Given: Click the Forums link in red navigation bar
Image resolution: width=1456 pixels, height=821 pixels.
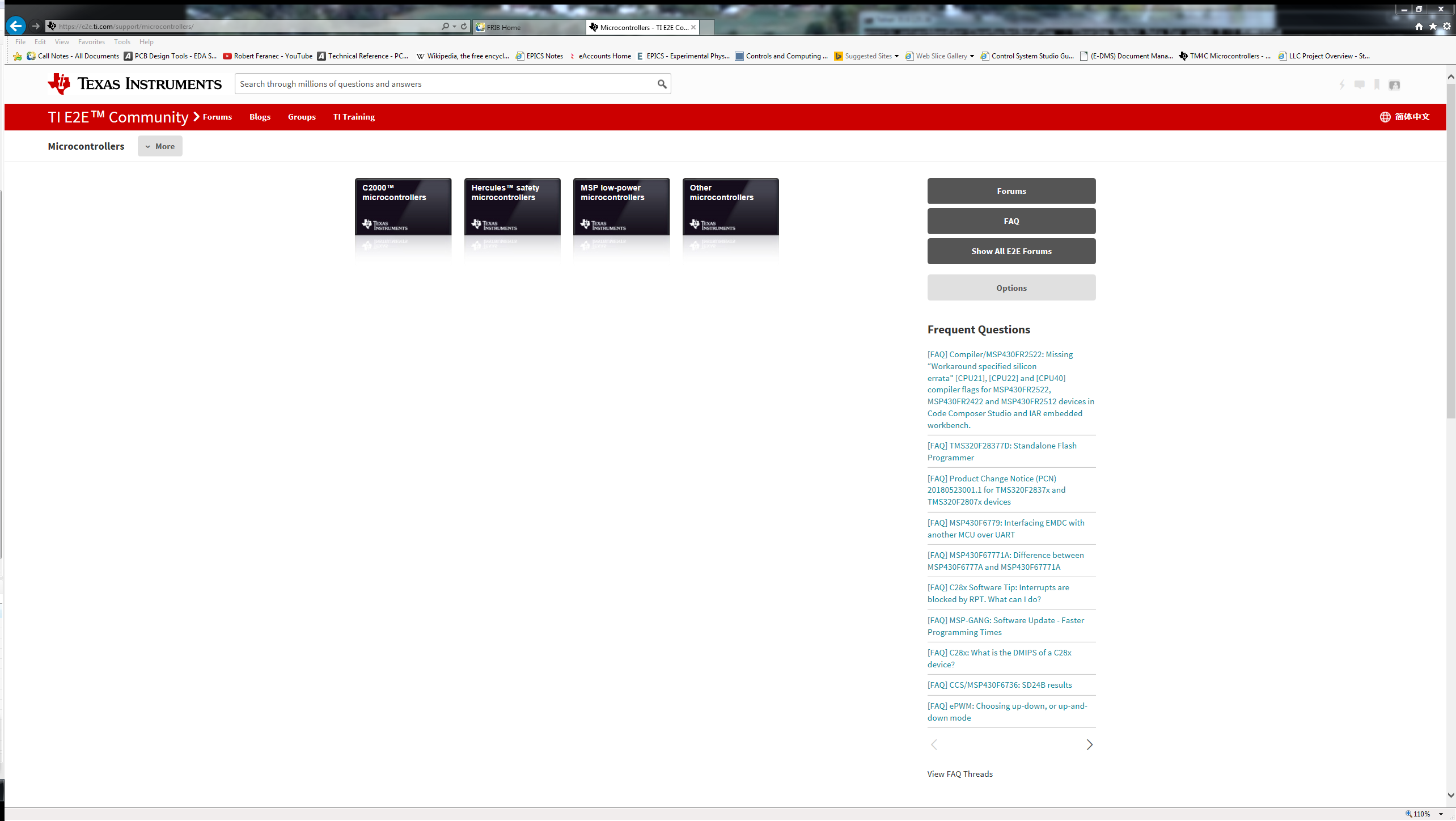Looking at the screenshot, I should (217, 117).
